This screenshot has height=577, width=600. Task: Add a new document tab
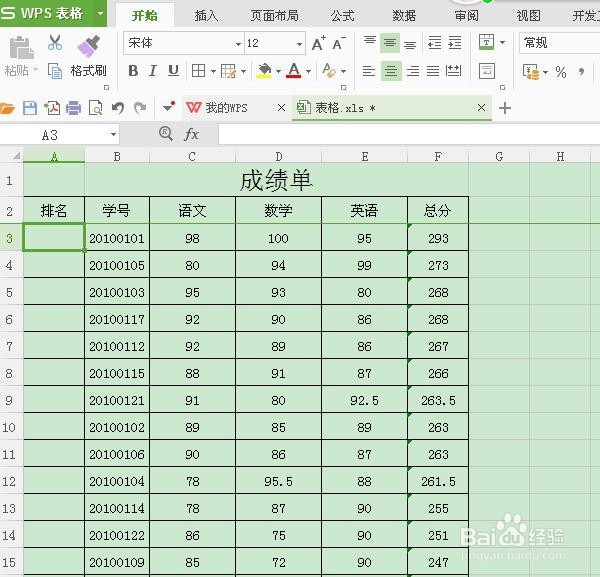pyautogui.click(x=505, y=108)
